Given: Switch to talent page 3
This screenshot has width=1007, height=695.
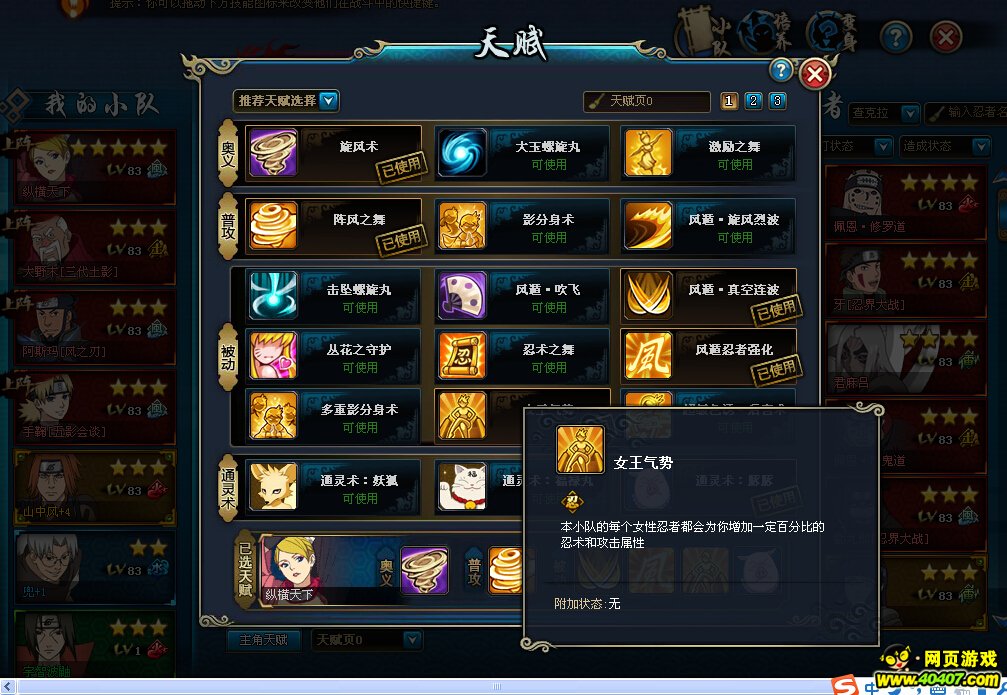Looking at the screenshot, I should [778, 101].
